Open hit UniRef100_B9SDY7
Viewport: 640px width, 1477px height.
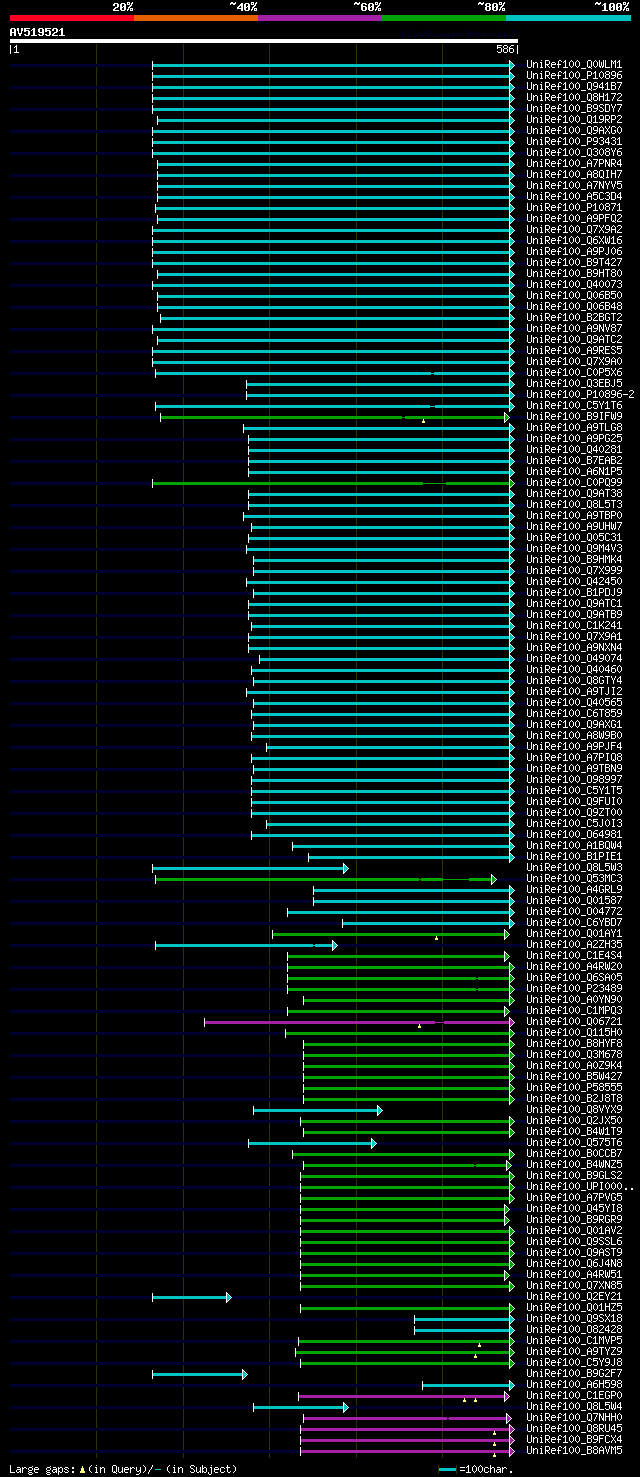tap(574, 109)
